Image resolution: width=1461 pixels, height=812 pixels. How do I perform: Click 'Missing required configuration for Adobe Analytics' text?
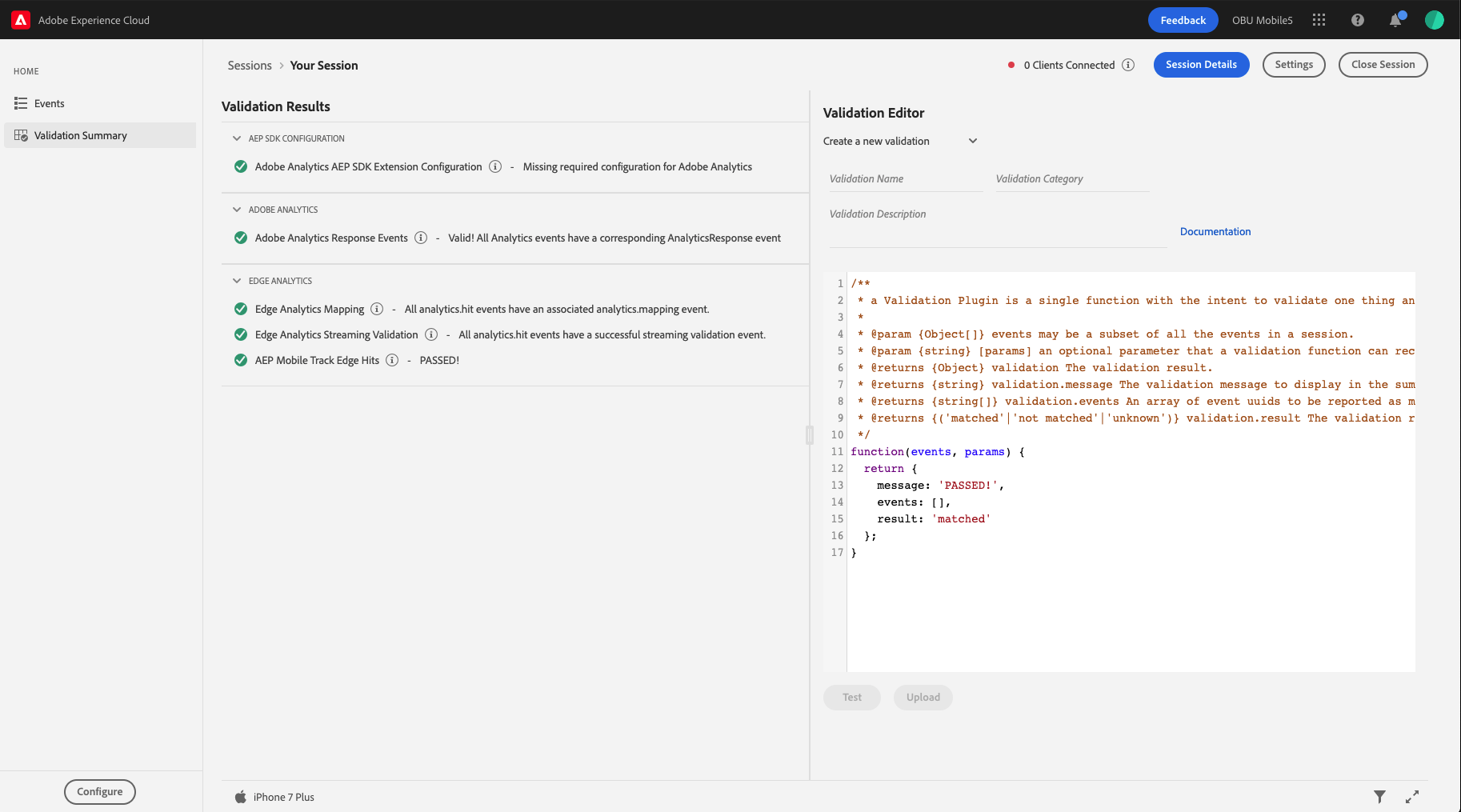point(638,166)
